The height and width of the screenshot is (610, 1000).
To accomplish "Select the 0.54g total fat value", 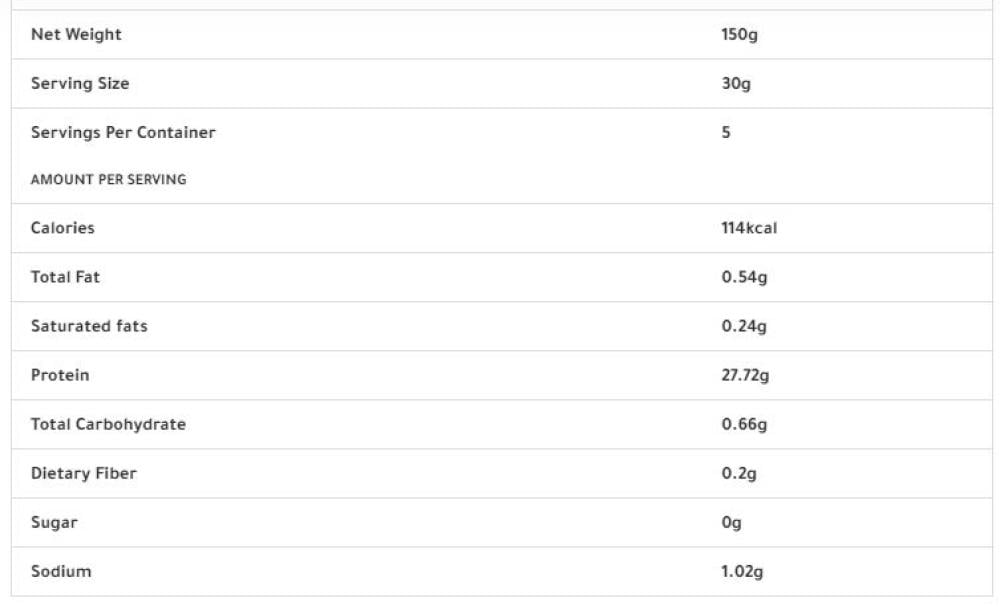I will 744,277.
